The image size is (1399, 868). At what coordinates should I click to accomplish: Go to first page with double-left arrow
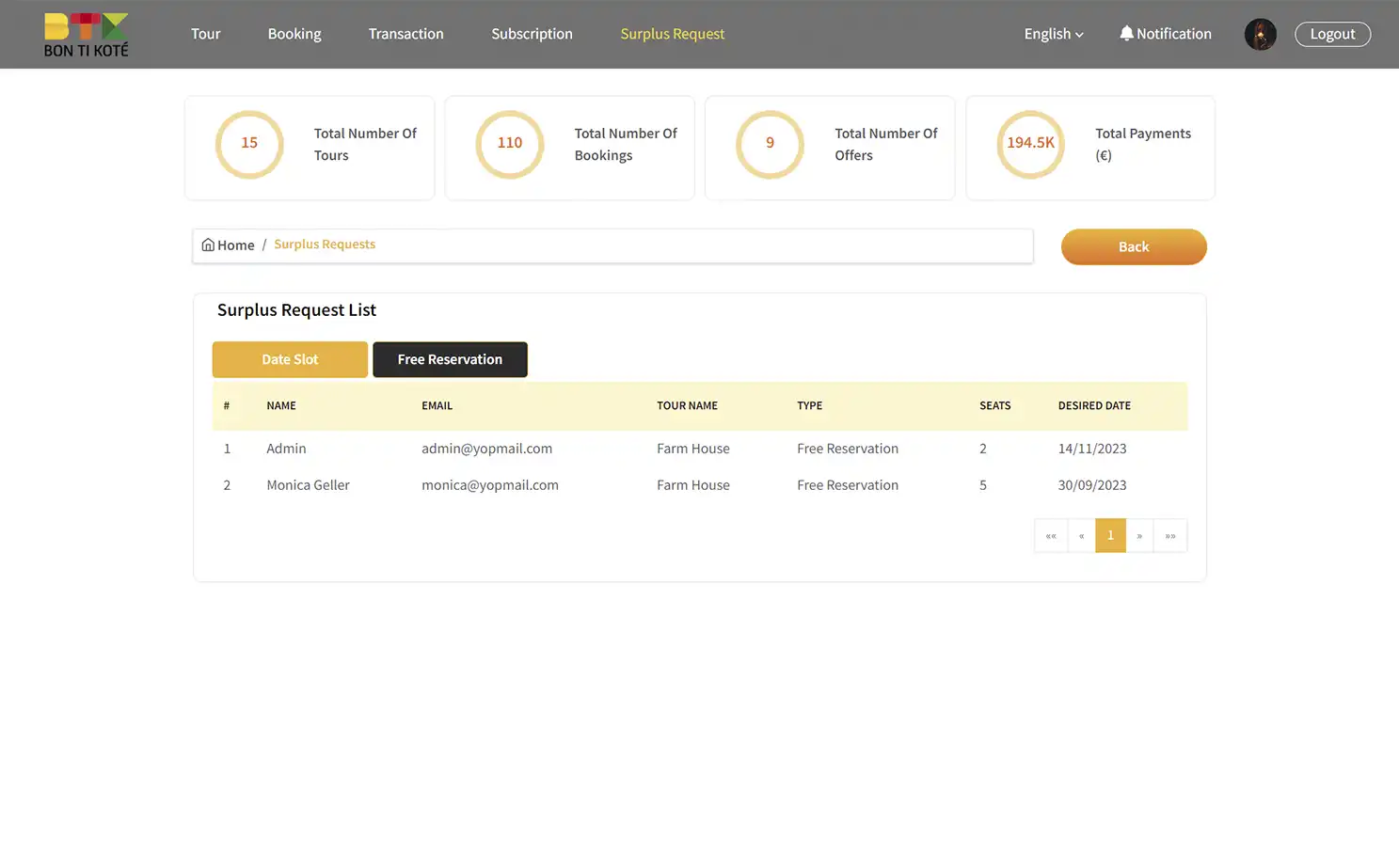1051,535
